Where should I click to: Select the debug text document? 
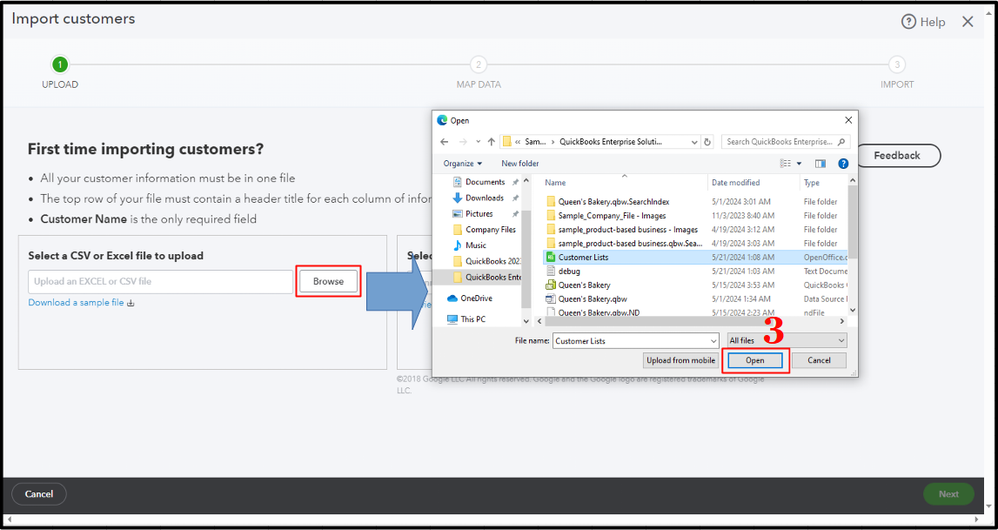[569, 271]
